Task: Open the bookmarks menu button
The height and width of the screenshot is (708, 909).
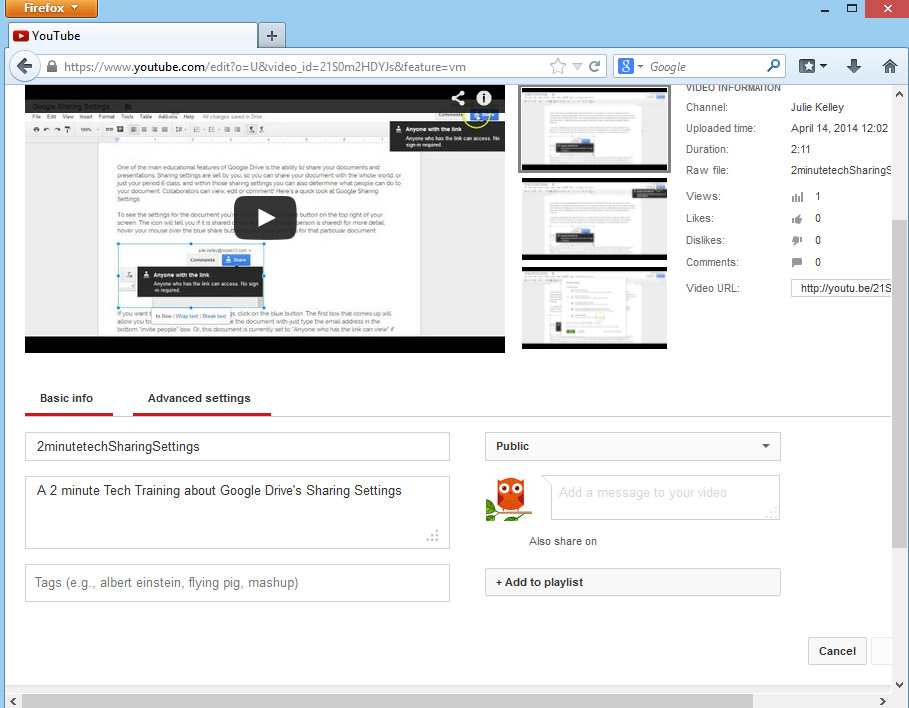Action: [812, 66]
